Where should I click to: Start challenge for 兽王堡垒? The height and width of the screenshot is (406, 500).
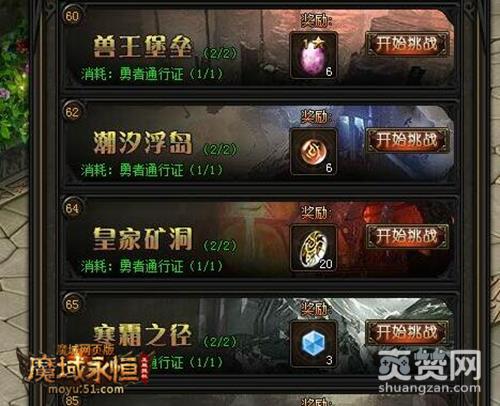coord(407,44)
